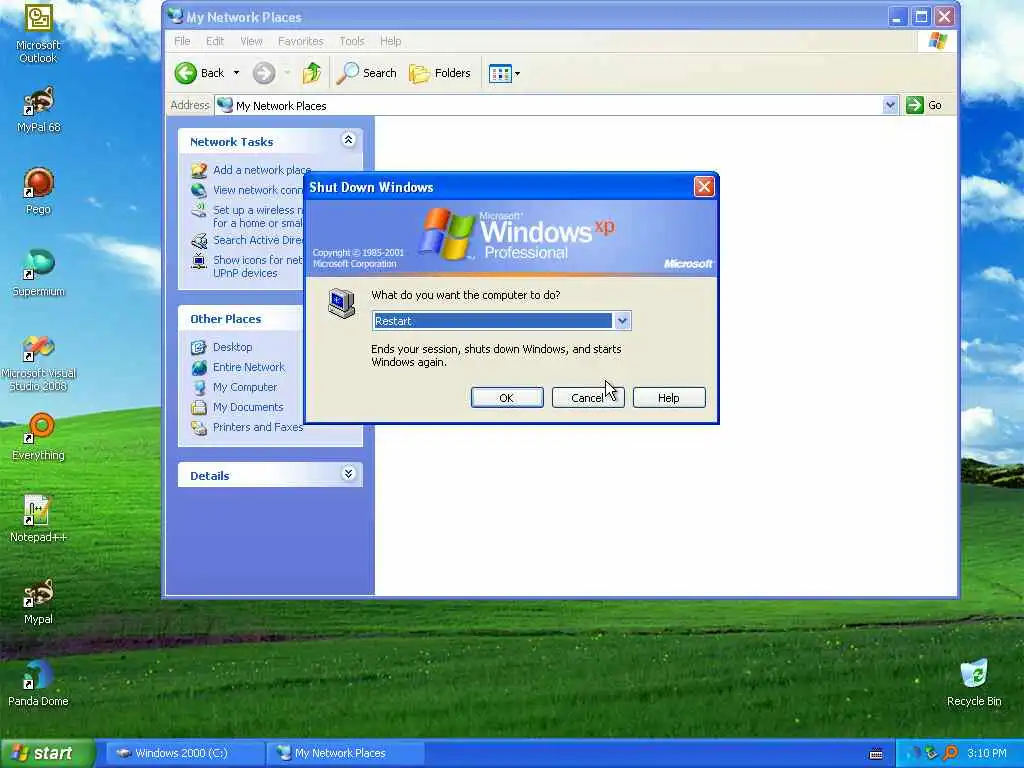
Task: Select Microsoft Visual Studio 2008 desktop icon
Action: pyautogui.click(x=38, y=363)
